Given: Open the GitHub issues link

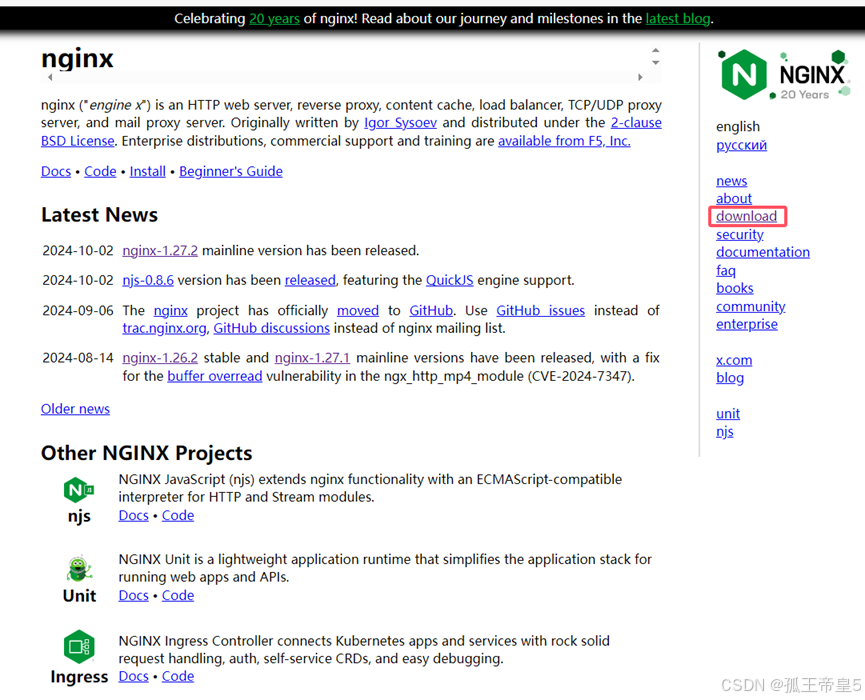Looking at the screenshot, I should [x=540, y=311].
